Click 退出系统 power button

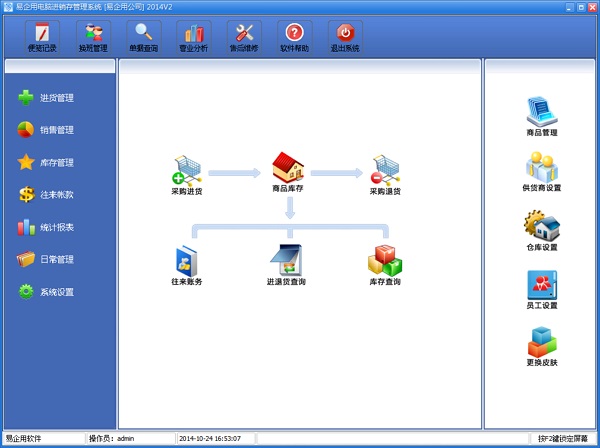[345, 37]
